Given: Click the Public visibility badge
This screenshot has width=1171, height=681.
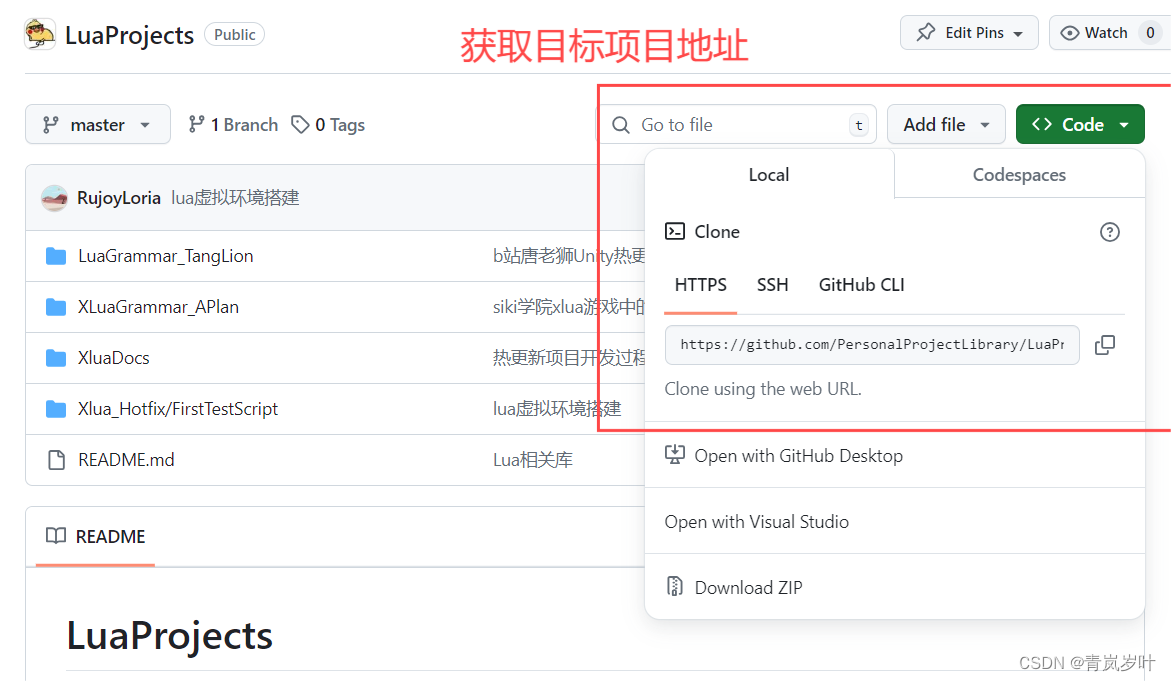Looking at the screenshot, I should click(234, 34).
